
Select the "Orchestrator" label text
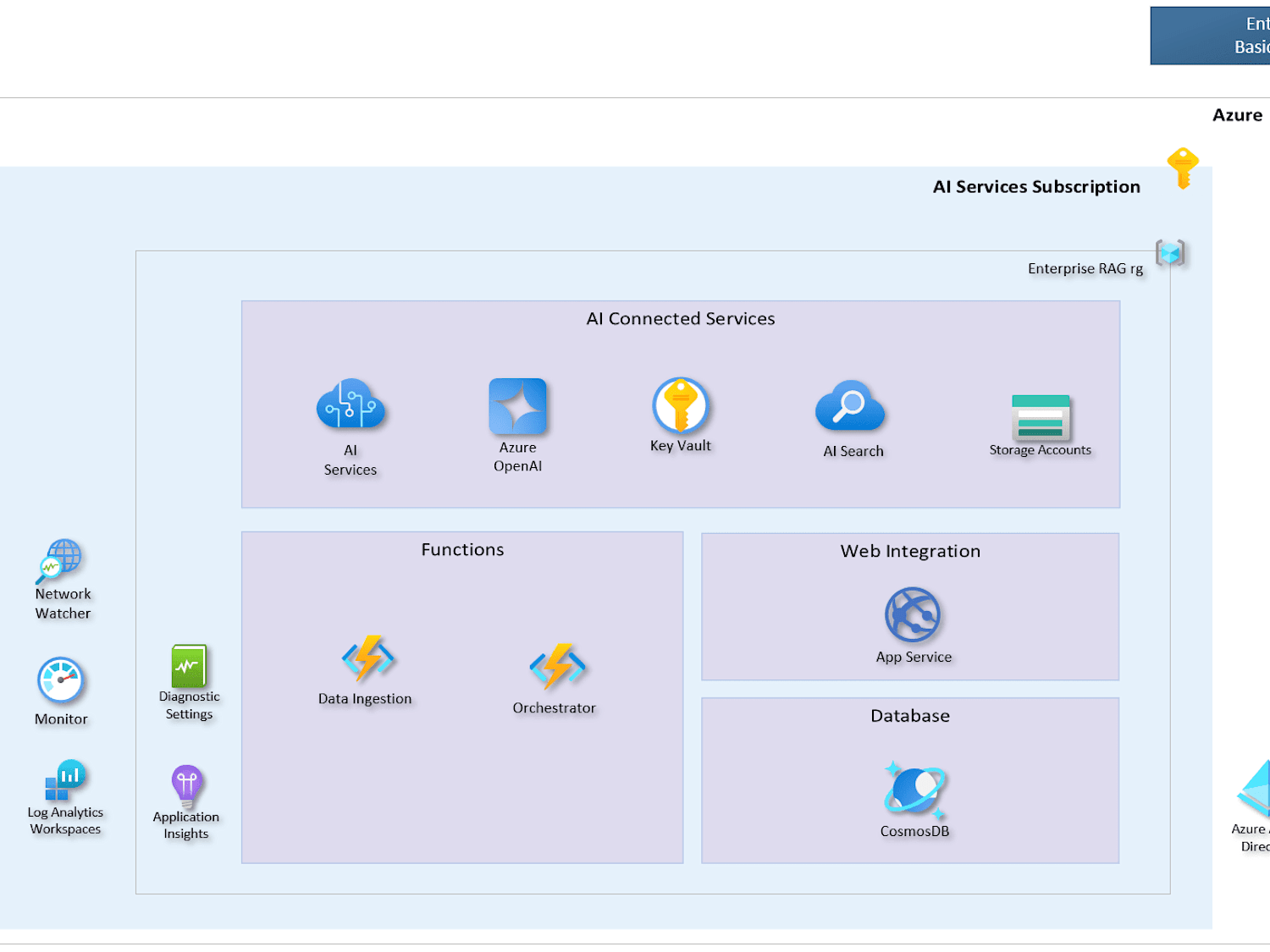pos(554,708)
